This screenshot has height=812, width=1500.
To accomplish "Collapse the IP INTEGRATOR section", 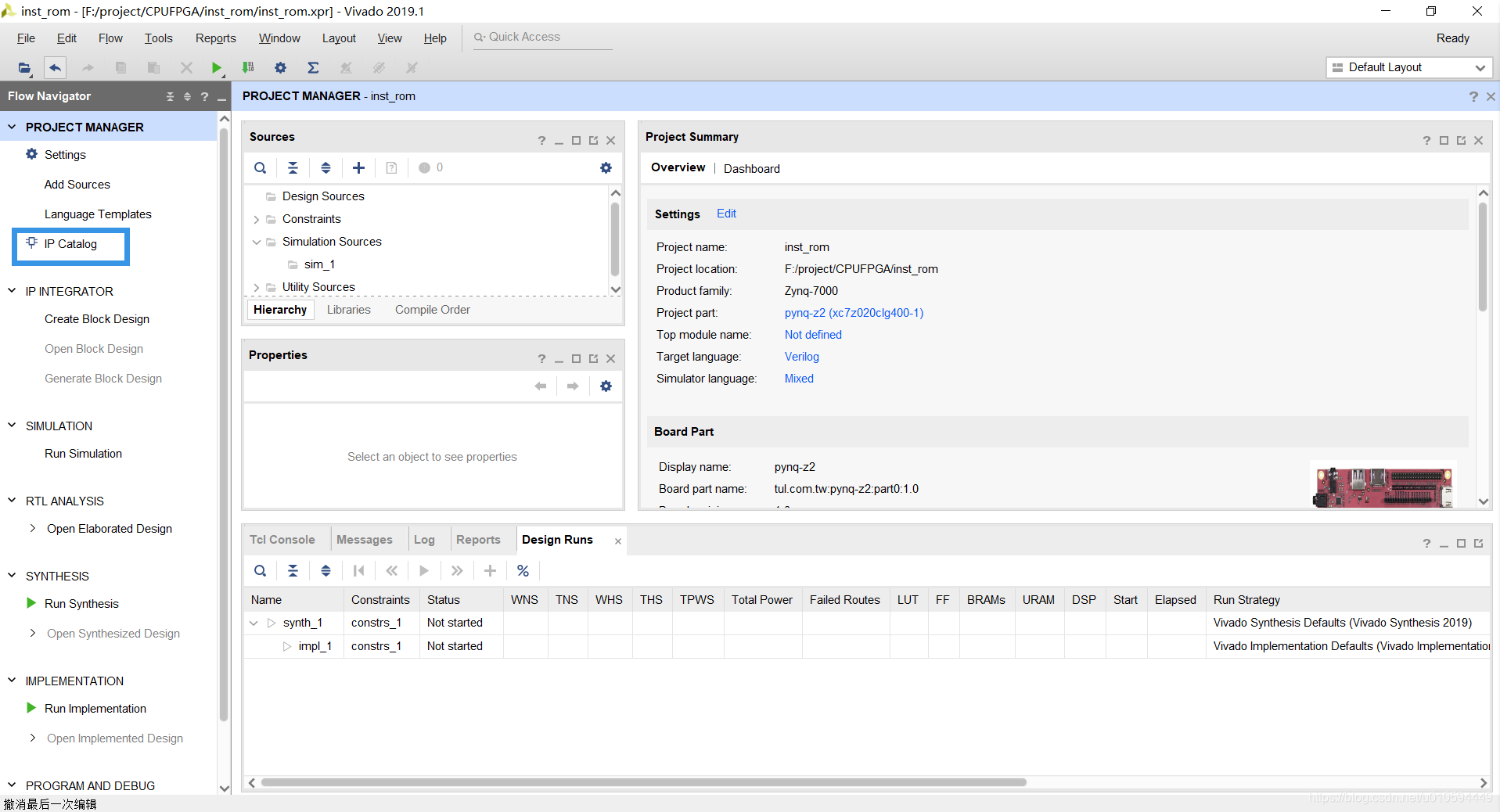I will click(x=12, y=291).
